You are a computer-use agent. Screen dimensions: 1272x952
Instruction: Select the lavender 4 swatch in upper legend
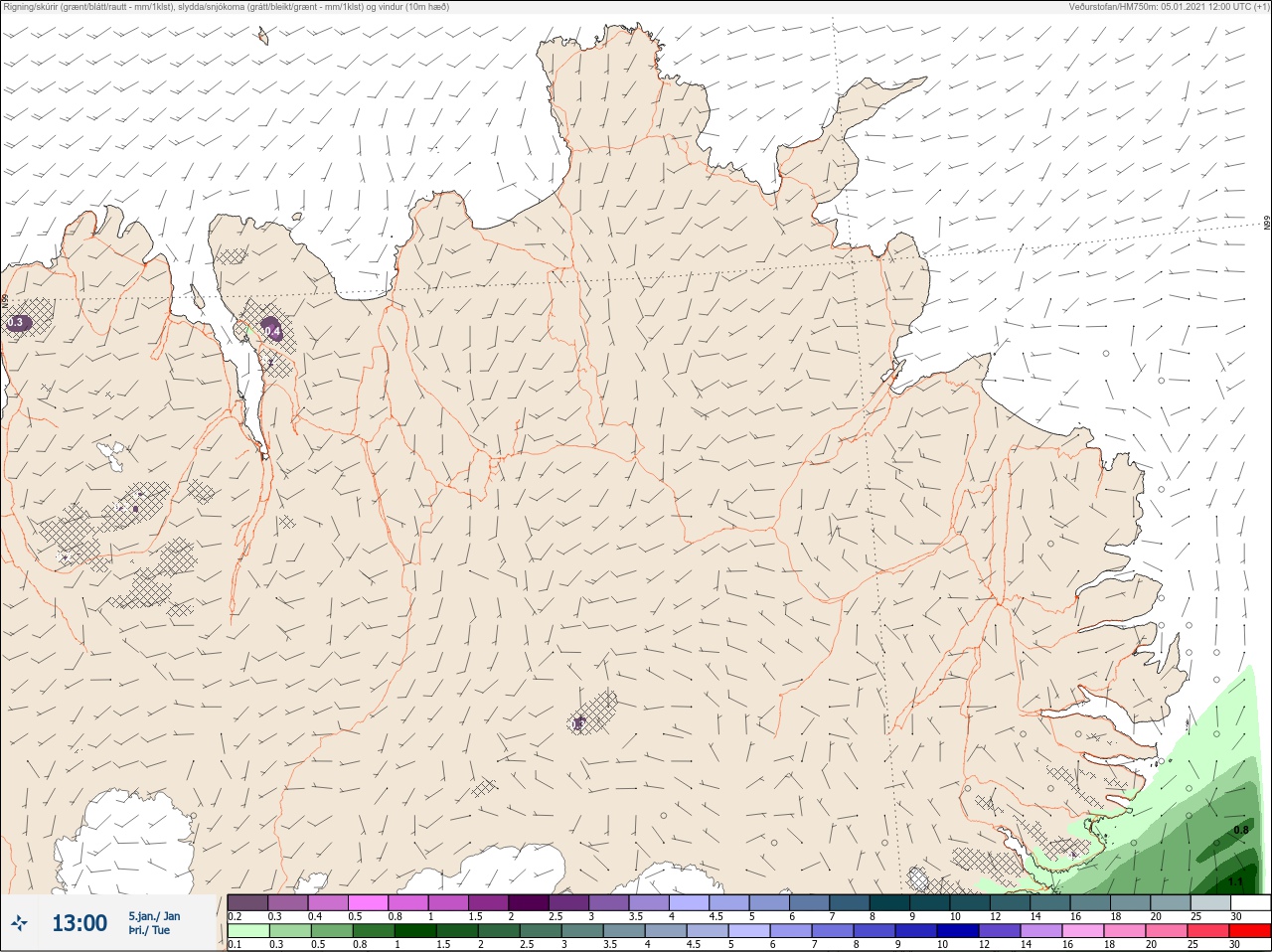pos(689,902)
